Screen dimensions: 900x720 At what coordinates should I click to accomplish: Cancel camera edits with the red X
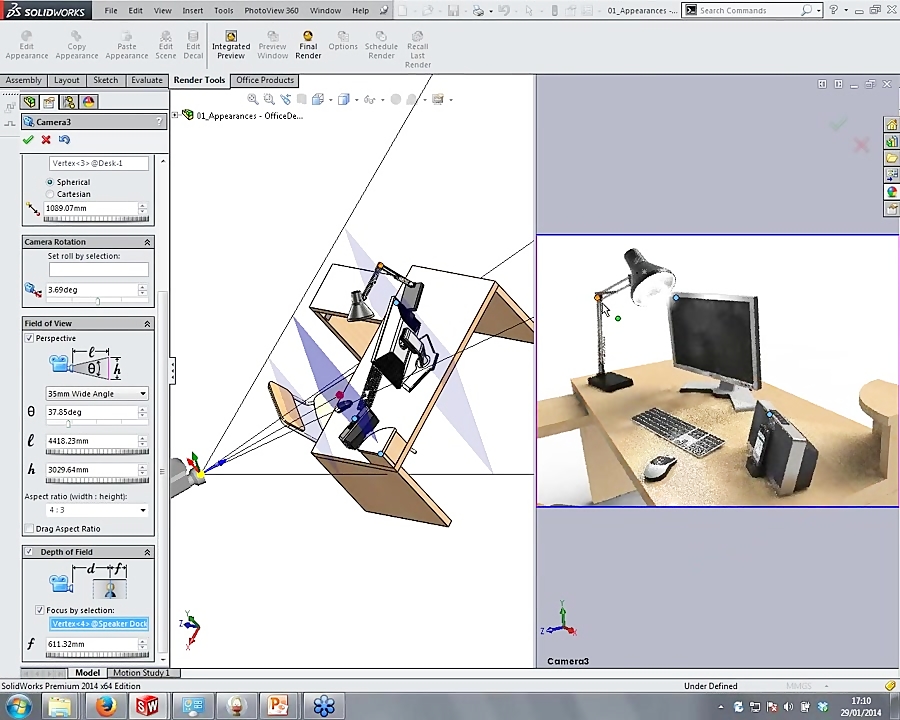pyautogui.click(x=46, y=139)
